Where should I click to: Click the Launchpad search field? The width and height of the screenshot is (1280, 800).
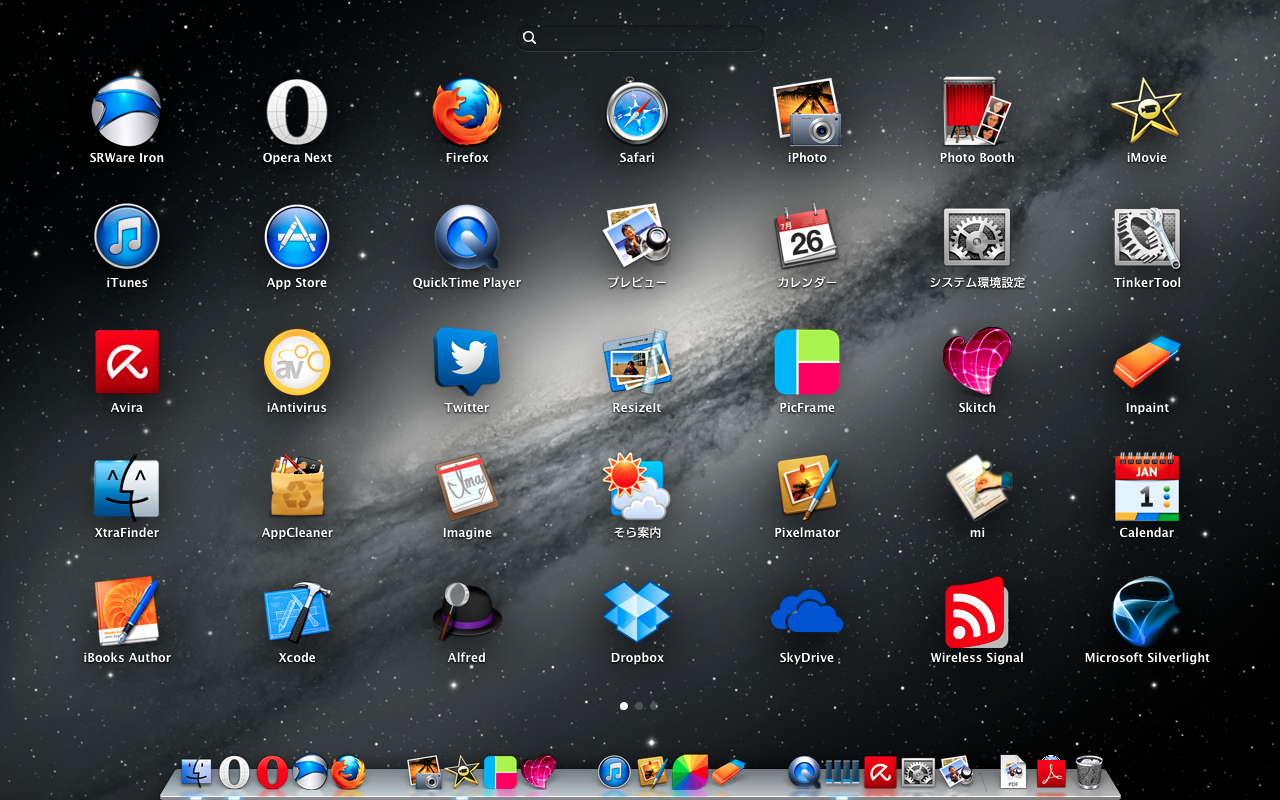point(640,38)
